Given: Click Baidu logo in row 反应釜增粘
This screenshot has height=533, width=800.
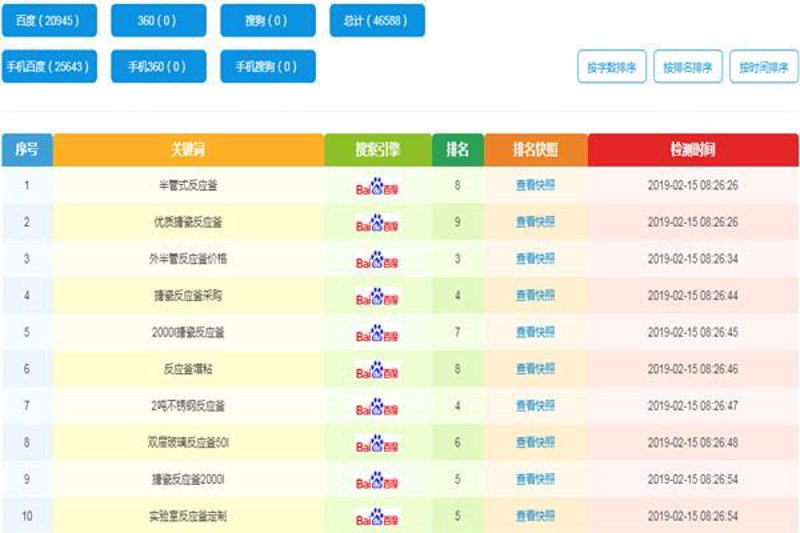Looking at the screenshot, I should 377,370.
